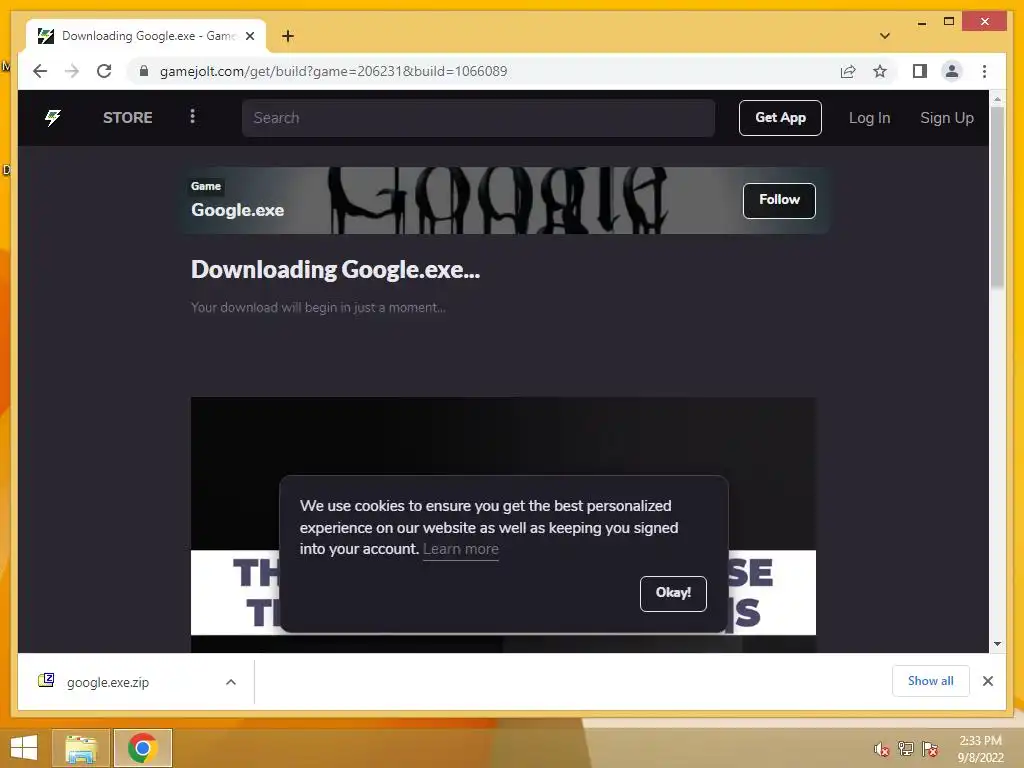1024x768 pixels.
Task: Open File Explorer from the taskbar
Action: (x=80, y=748)
